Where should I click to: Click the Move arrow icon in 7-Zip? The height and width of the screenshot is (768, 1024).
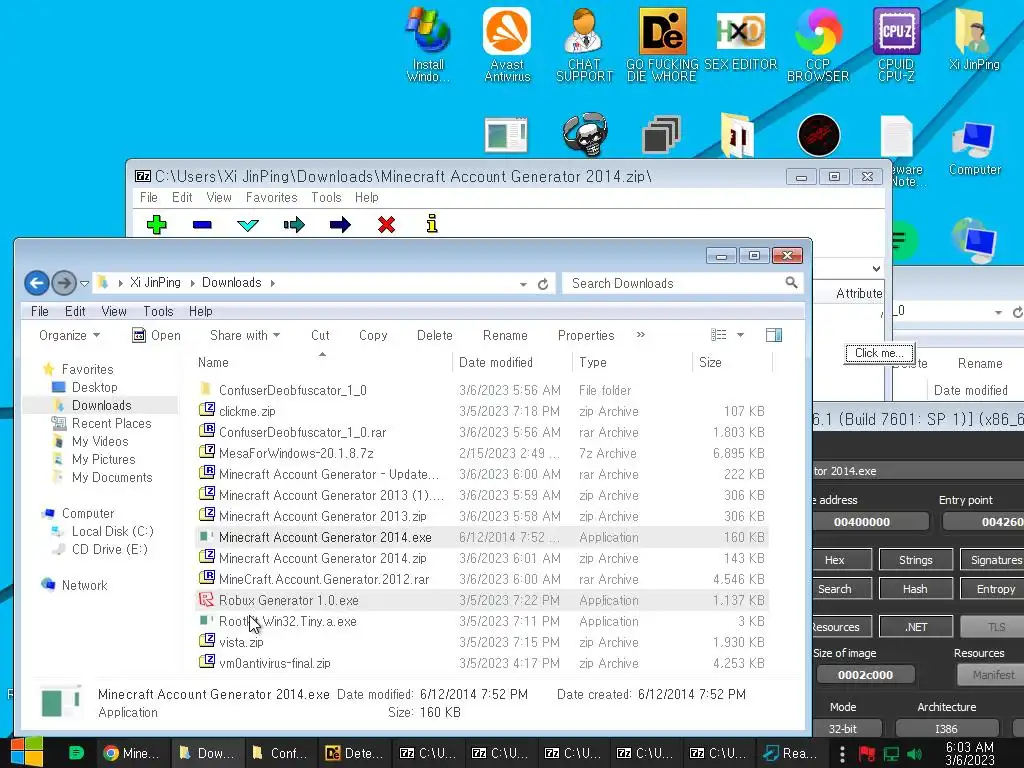click(x=340, y=225)
